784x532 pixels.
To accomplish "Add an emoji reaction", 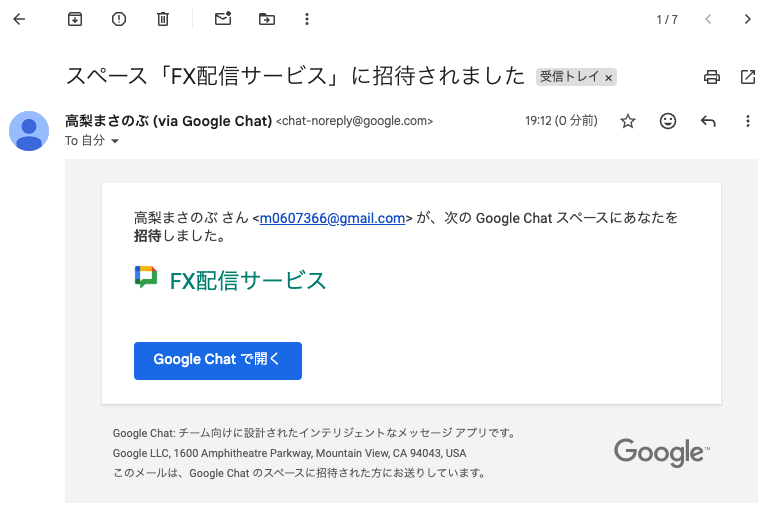I will (668, 121).
